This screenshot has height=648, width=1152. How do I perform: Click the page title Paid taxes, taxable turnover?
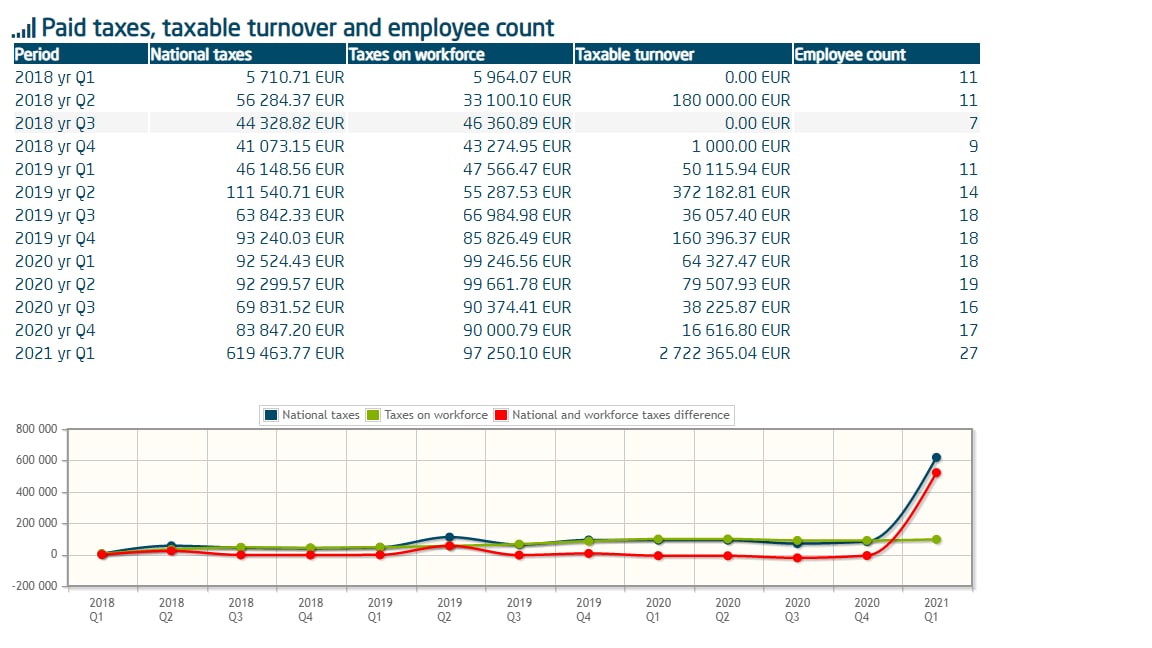pyautogui.click(x=297, y=28)
